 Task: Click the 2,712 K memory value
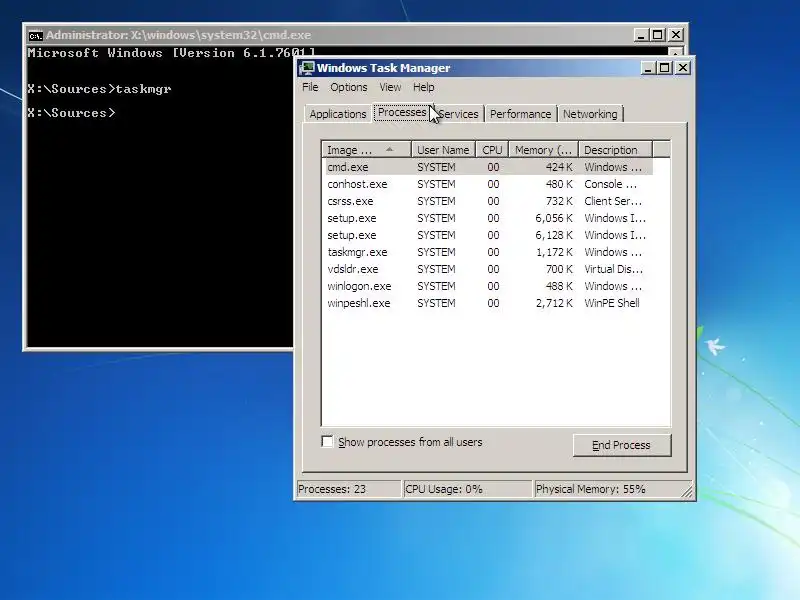pyautogui.click(x=554, y=303)
